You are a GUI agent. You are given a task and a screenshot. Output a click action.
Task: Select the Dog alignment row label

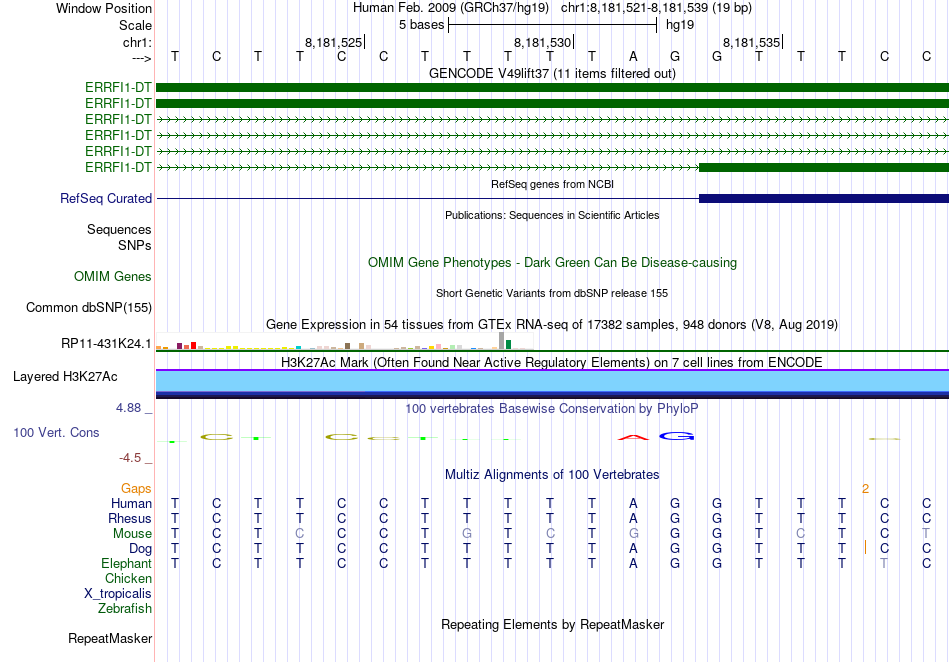pos(141,549)
